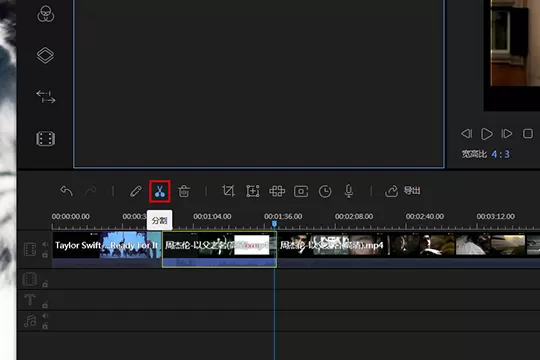The width and height of the screenshot is (540, 360).
Task: Open the mosaic tool in the toolbar
Action: pyautogui.click(x=277, y=191)
